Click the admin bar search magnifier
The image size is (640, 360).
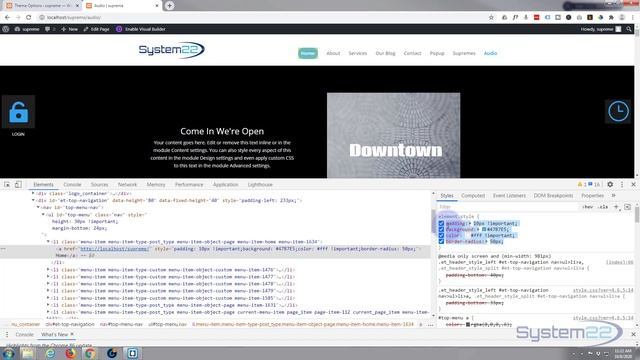[x=629, y=29]
